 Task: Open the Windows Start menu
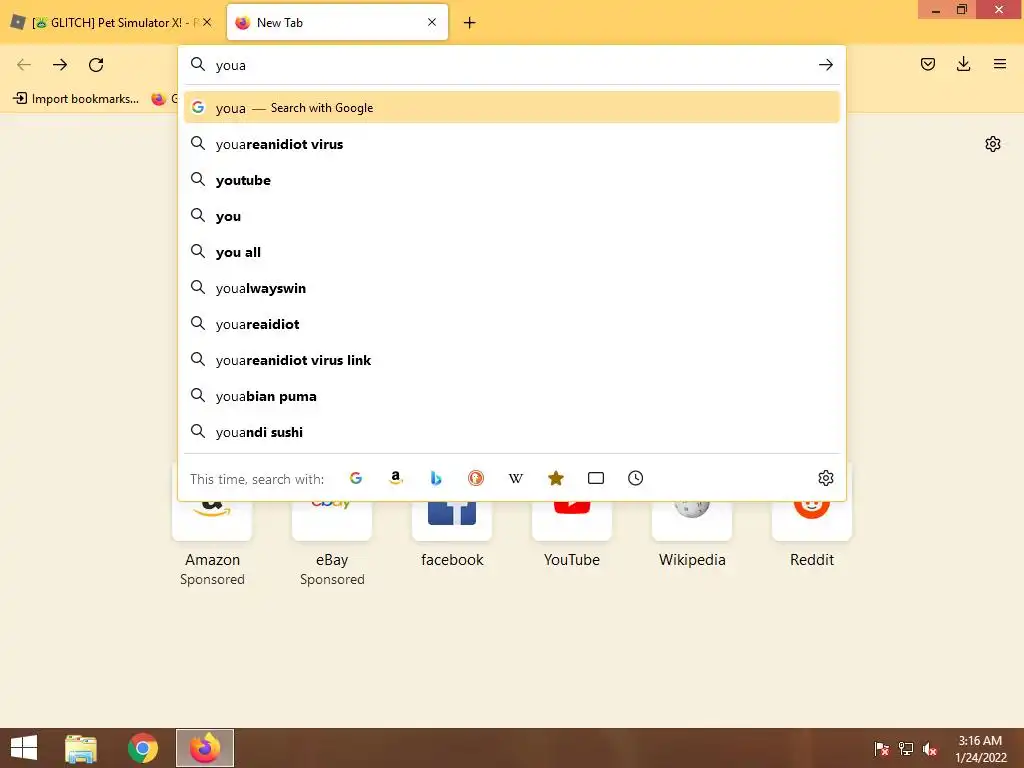coord(24,748)
